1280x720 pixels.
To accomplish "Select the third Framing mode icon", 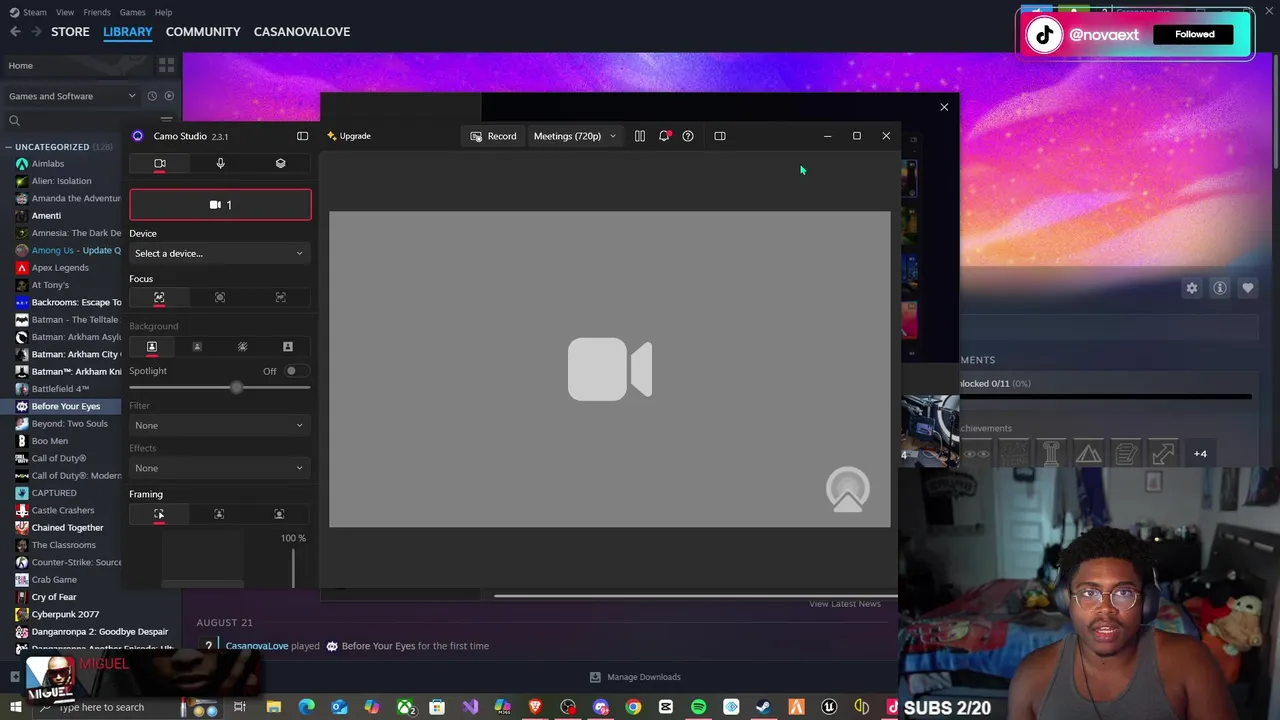I will [279, 514].
